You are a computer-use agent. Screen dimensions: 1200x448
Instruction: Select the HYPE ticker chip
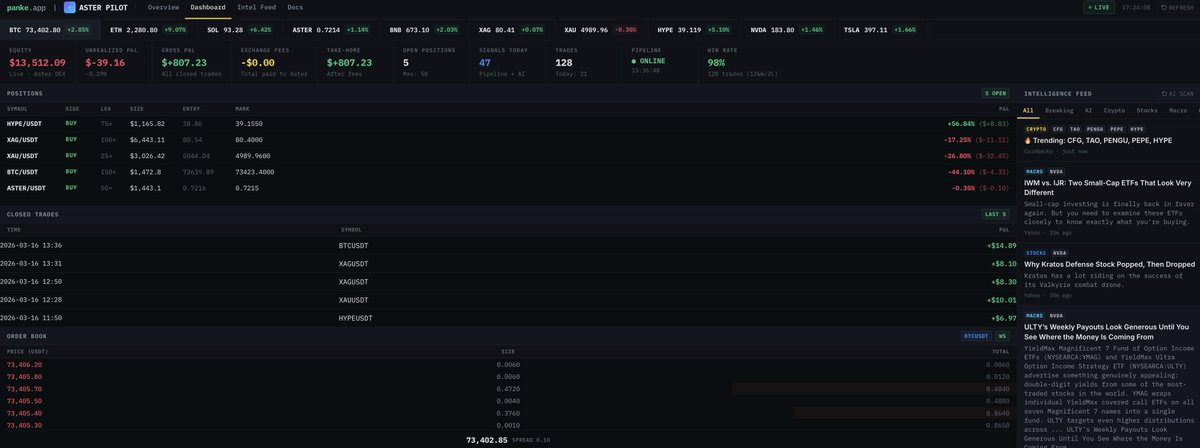click(x=693, y=30)
